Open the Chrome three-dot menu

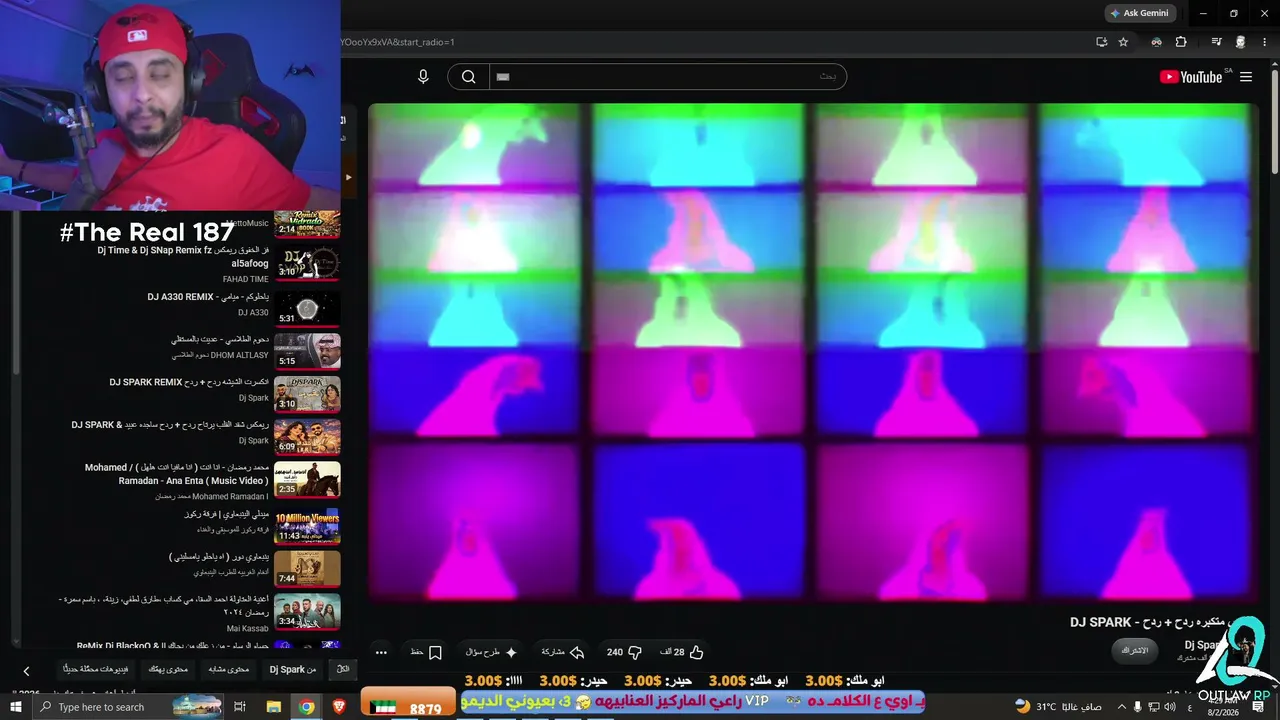(1264, 42)
